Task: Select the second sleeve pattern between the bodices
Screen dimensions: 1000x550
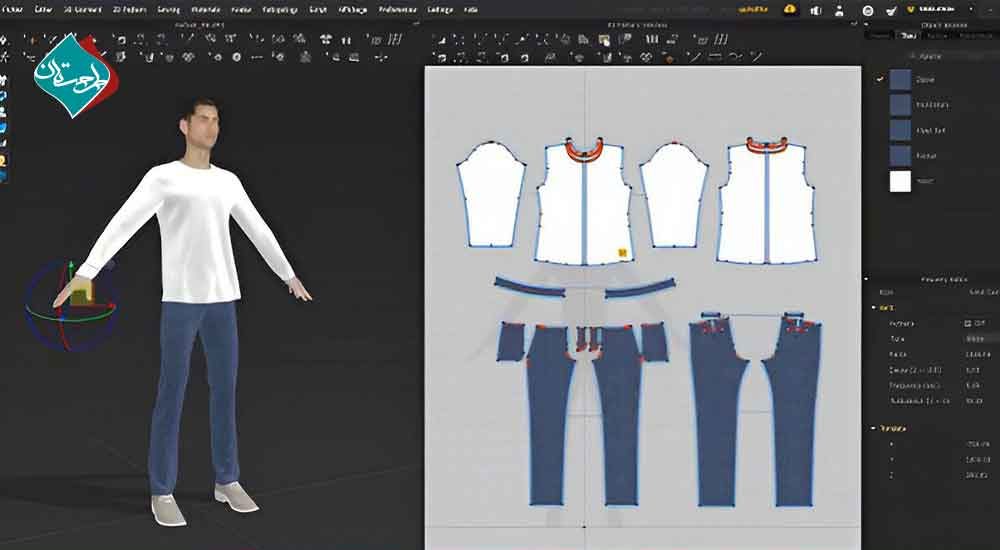Action: tap(674, 195)
